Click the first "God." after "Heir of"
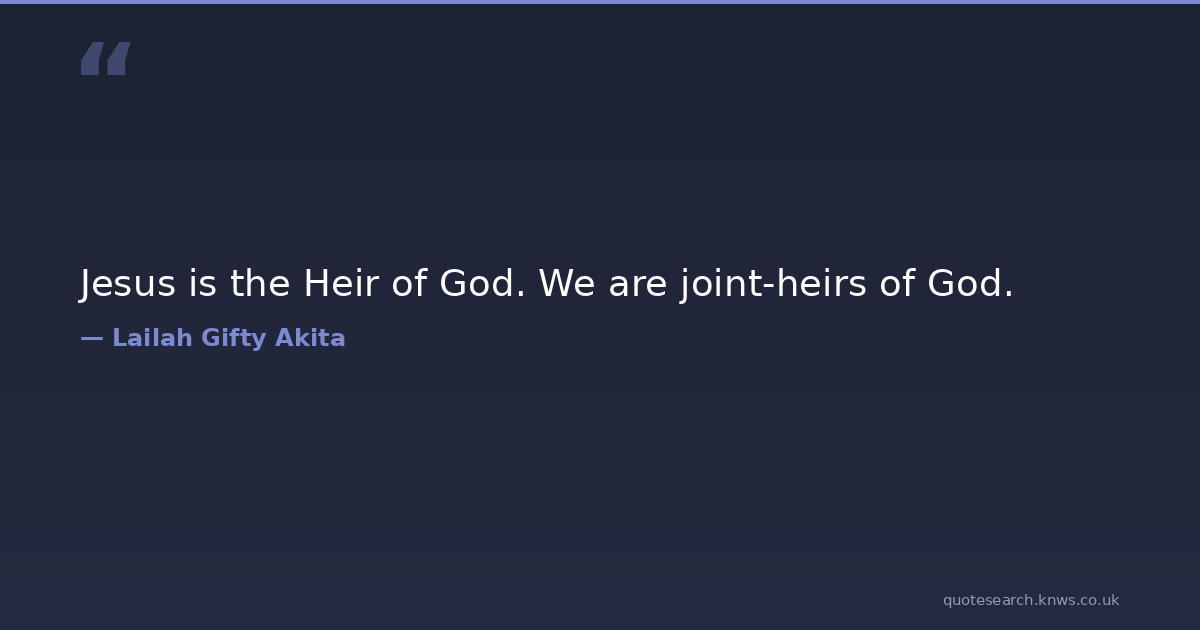 coord(482,284)
